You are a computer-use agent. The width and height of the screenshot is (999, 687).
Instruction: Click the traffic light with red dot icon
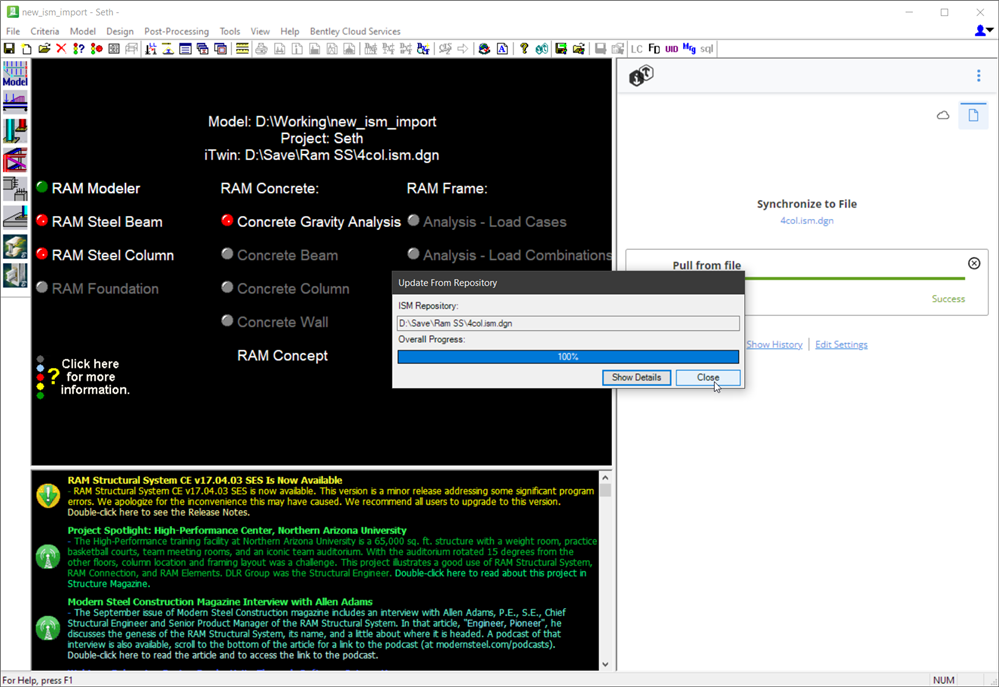[96, 48]
